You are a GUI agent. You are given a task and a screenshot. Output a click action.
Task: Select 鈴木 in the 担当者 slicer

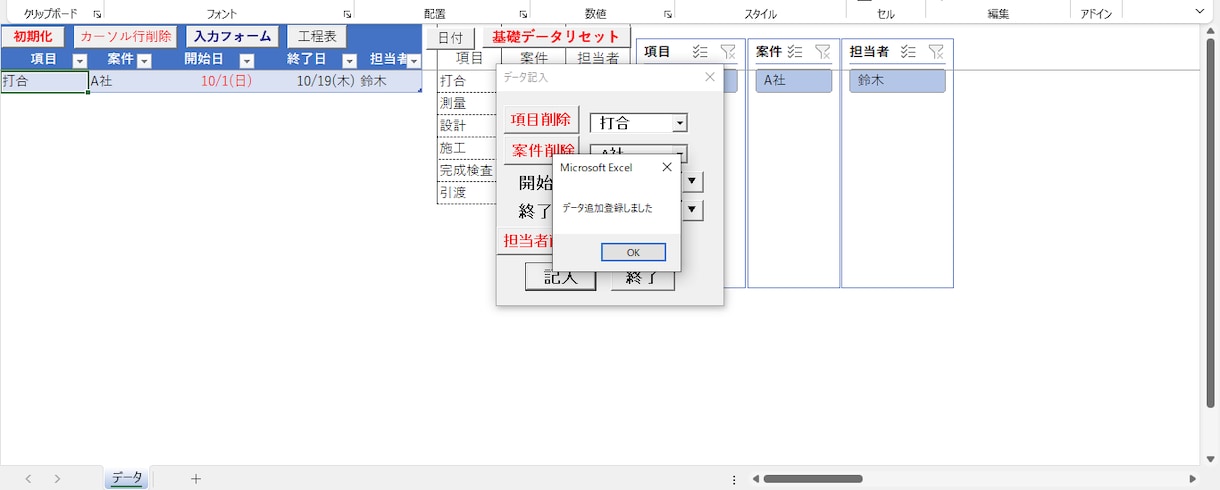click(897, 81)
